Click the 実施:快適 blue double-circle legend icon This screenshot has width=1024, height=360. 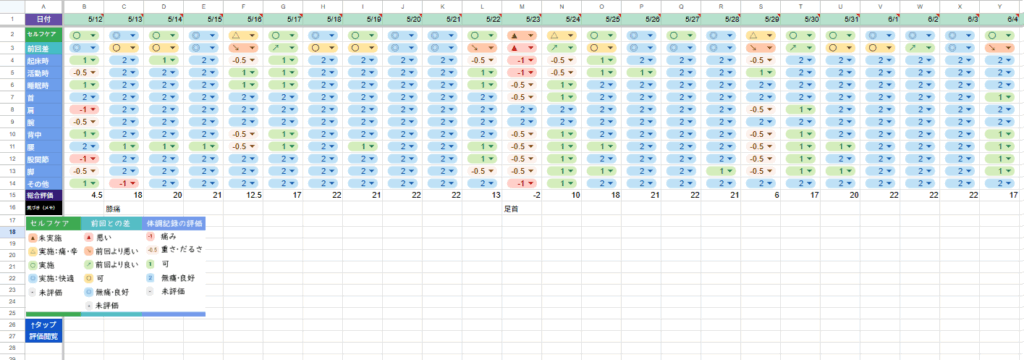[x=33, y=278]
